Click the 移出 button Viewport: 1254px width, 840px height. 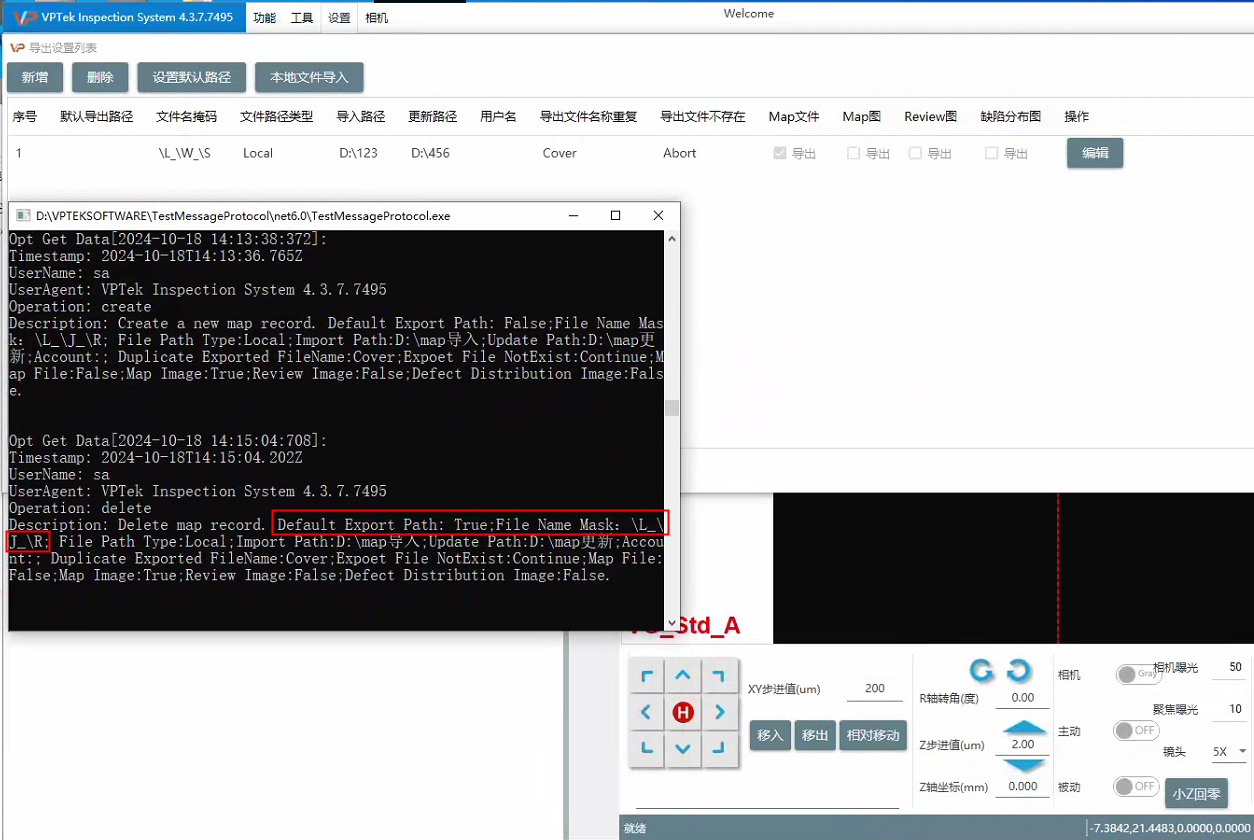815,735
